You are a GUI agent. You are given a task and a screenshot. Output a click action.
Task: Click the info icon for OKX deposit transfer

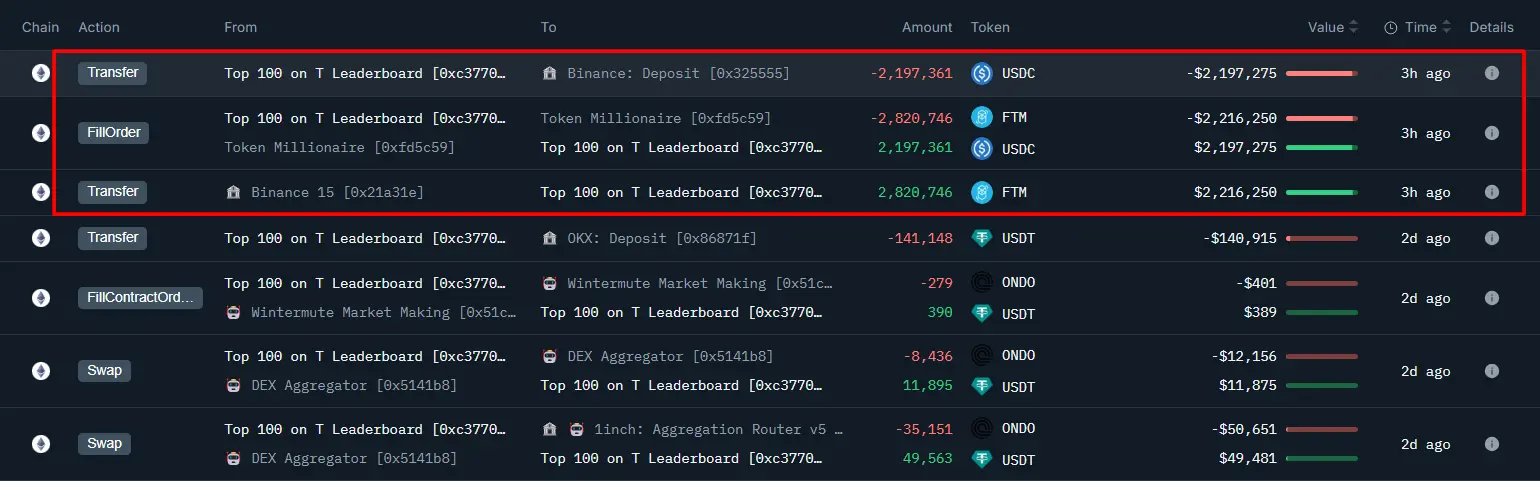coord(1491,238)
